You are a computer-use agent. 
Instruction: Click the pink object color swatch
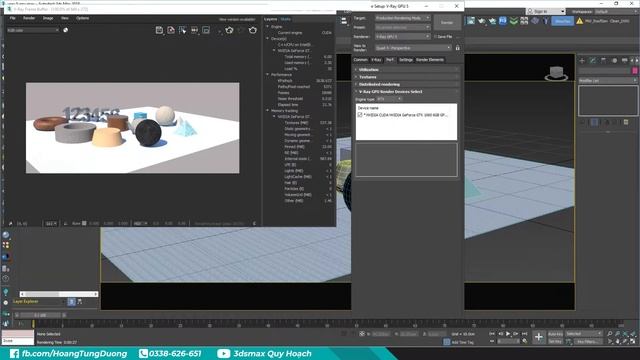click(635, 71)
